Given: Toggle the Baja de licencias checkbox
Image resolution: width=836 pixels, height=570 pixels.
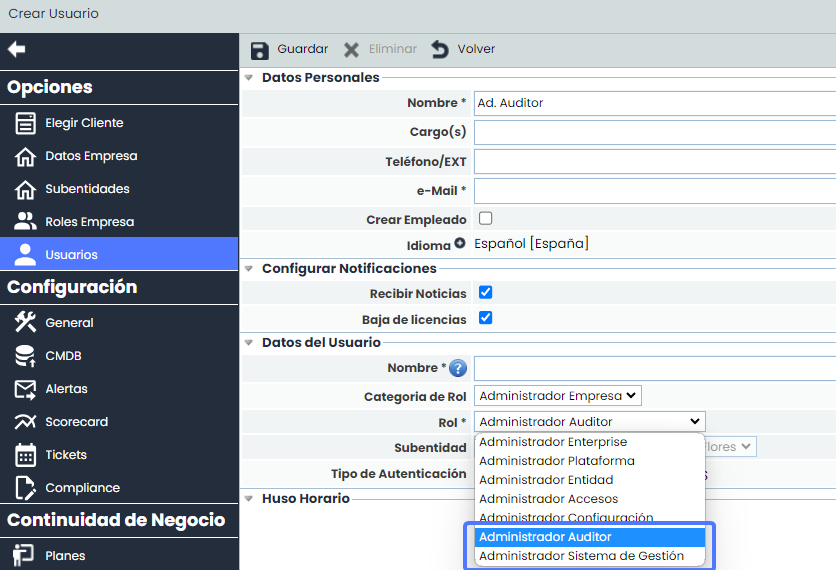Looking at the screenshot, I should pyautogui.click(x=486, y=318).
